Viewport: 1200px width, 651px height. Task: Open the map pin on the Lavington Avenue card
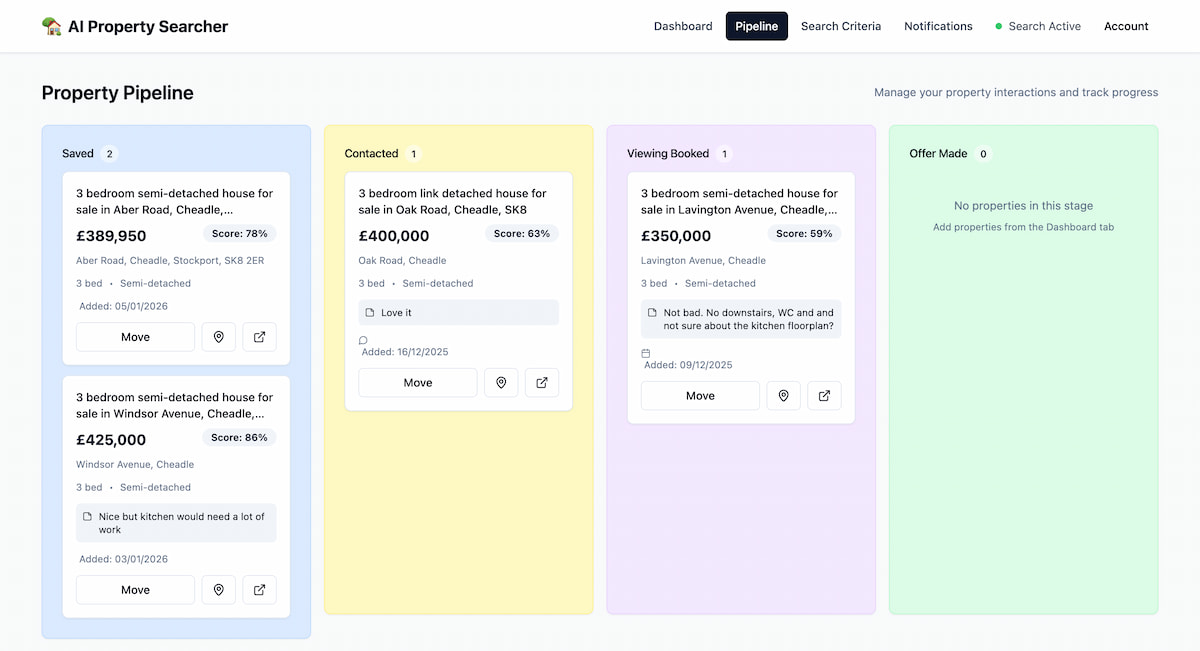(783, 396)
